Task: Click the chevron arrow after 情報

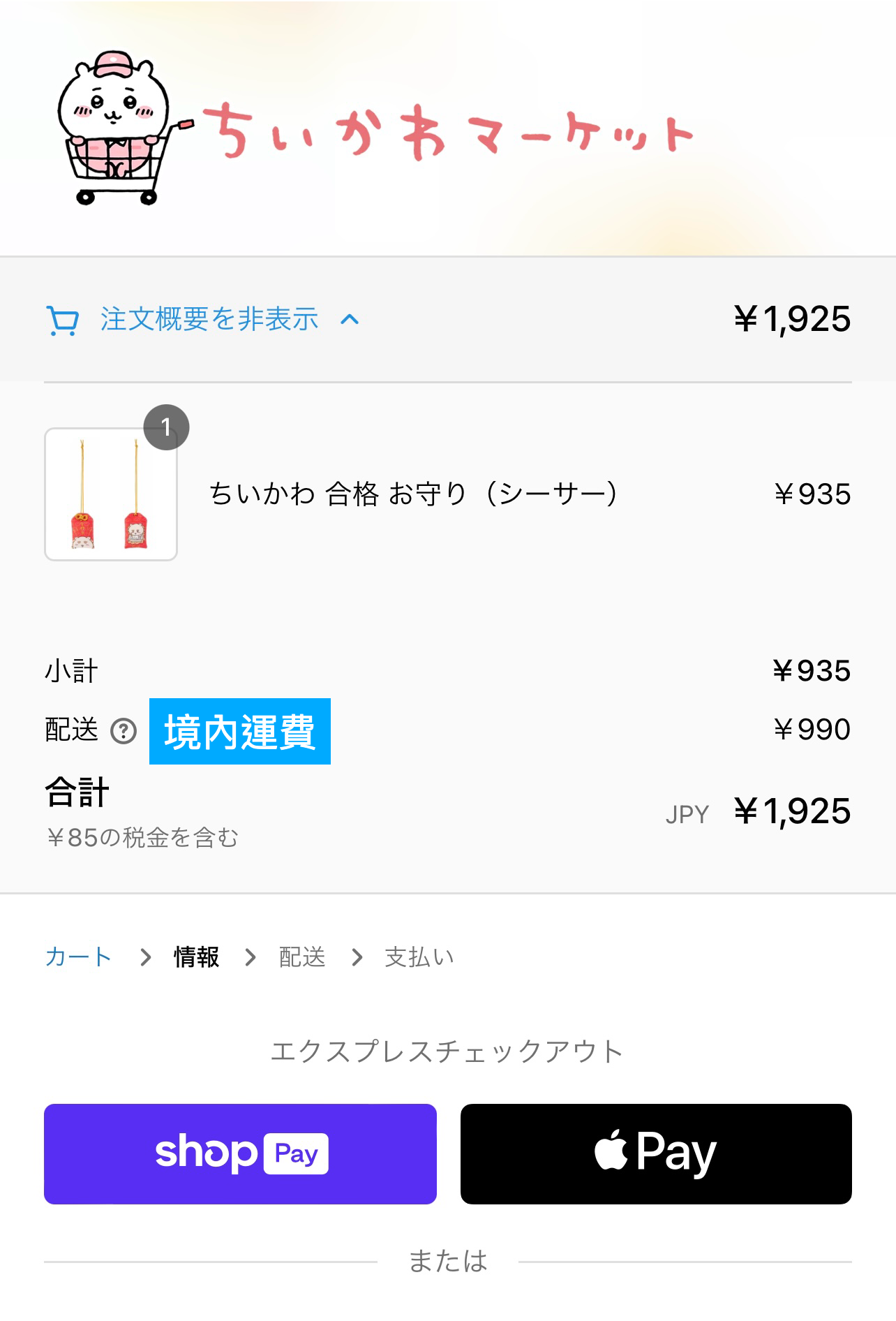Action: coord(250,957)
